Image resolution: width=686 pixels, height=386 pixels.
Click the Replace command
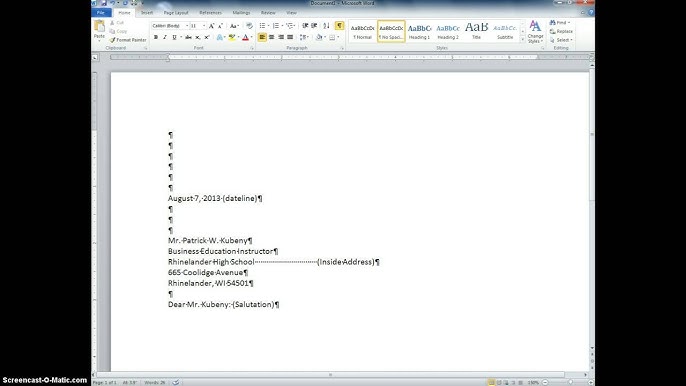tap(561, 32)
